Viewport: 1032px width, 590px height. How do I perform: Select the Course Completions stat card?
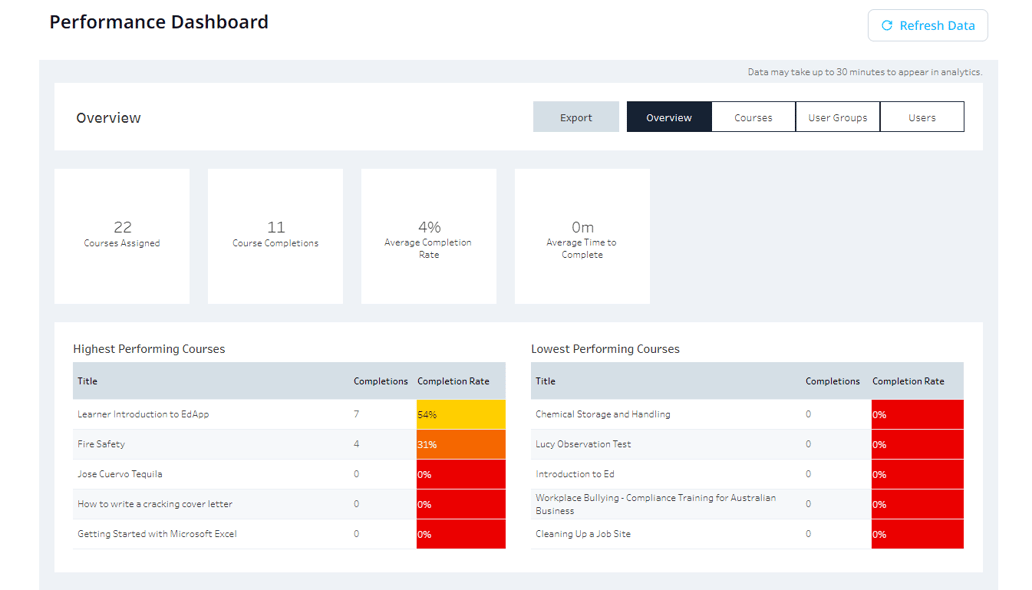pyautogui.click(x=275, y=236)
